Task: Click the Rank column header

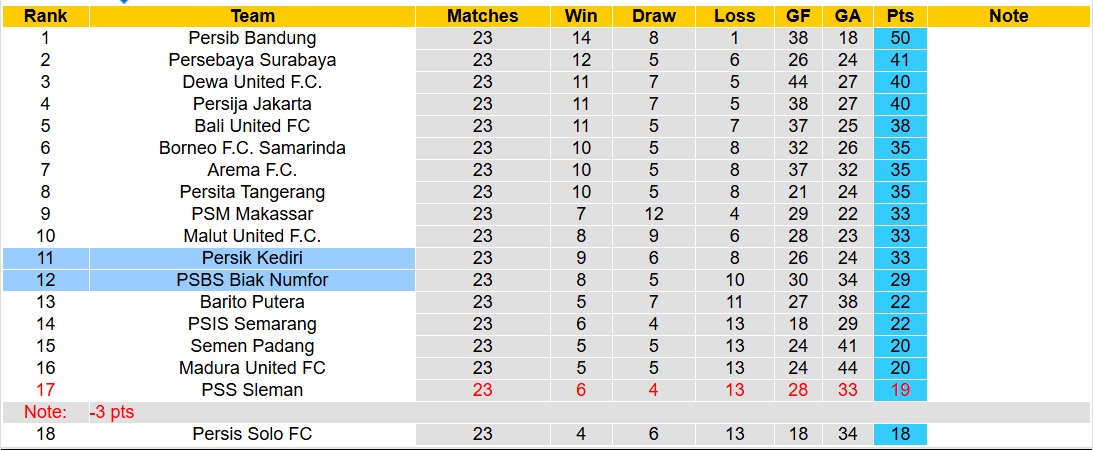Action: point(45,16)
